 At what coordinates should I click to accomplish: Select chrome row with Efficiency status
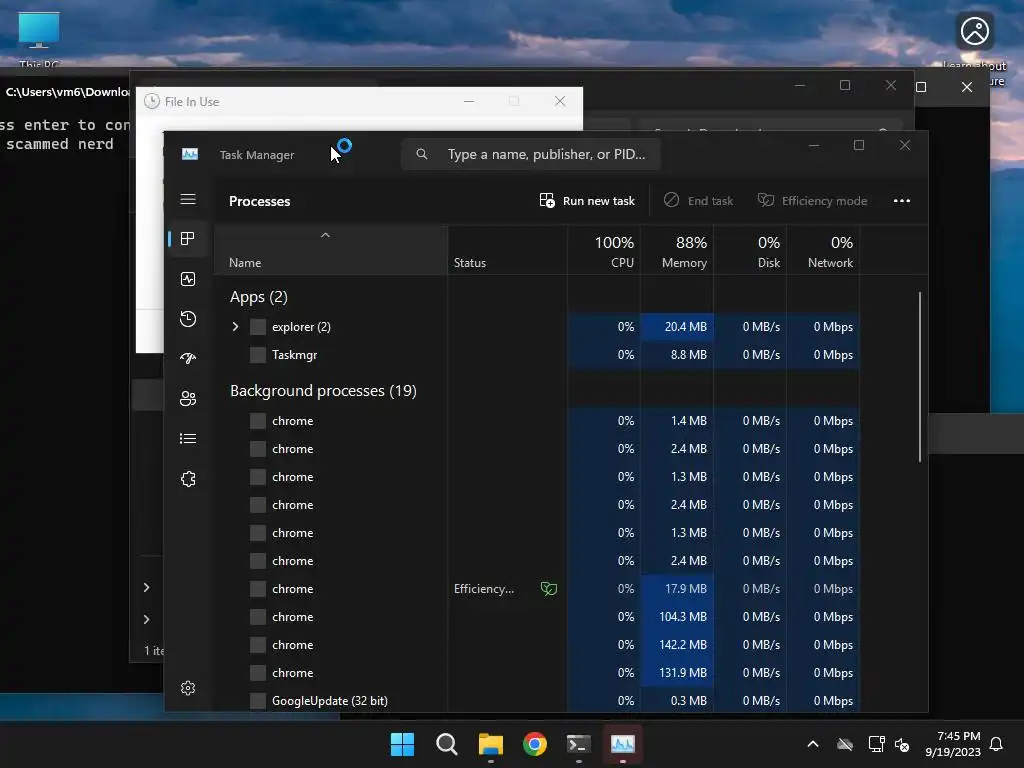click(x=537, y=589)
